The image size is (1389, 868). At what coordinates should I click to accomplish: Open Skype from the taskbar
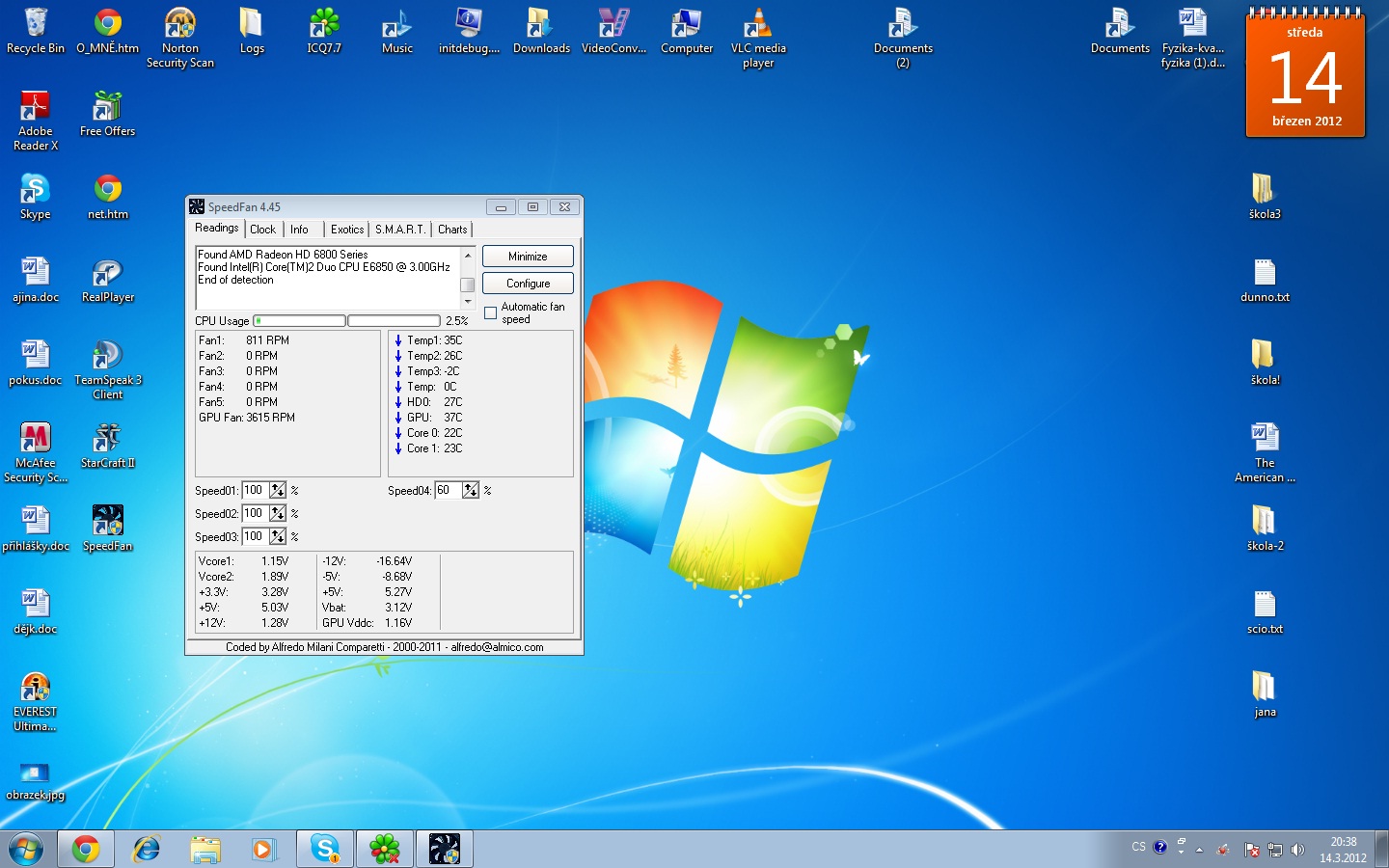324,849
